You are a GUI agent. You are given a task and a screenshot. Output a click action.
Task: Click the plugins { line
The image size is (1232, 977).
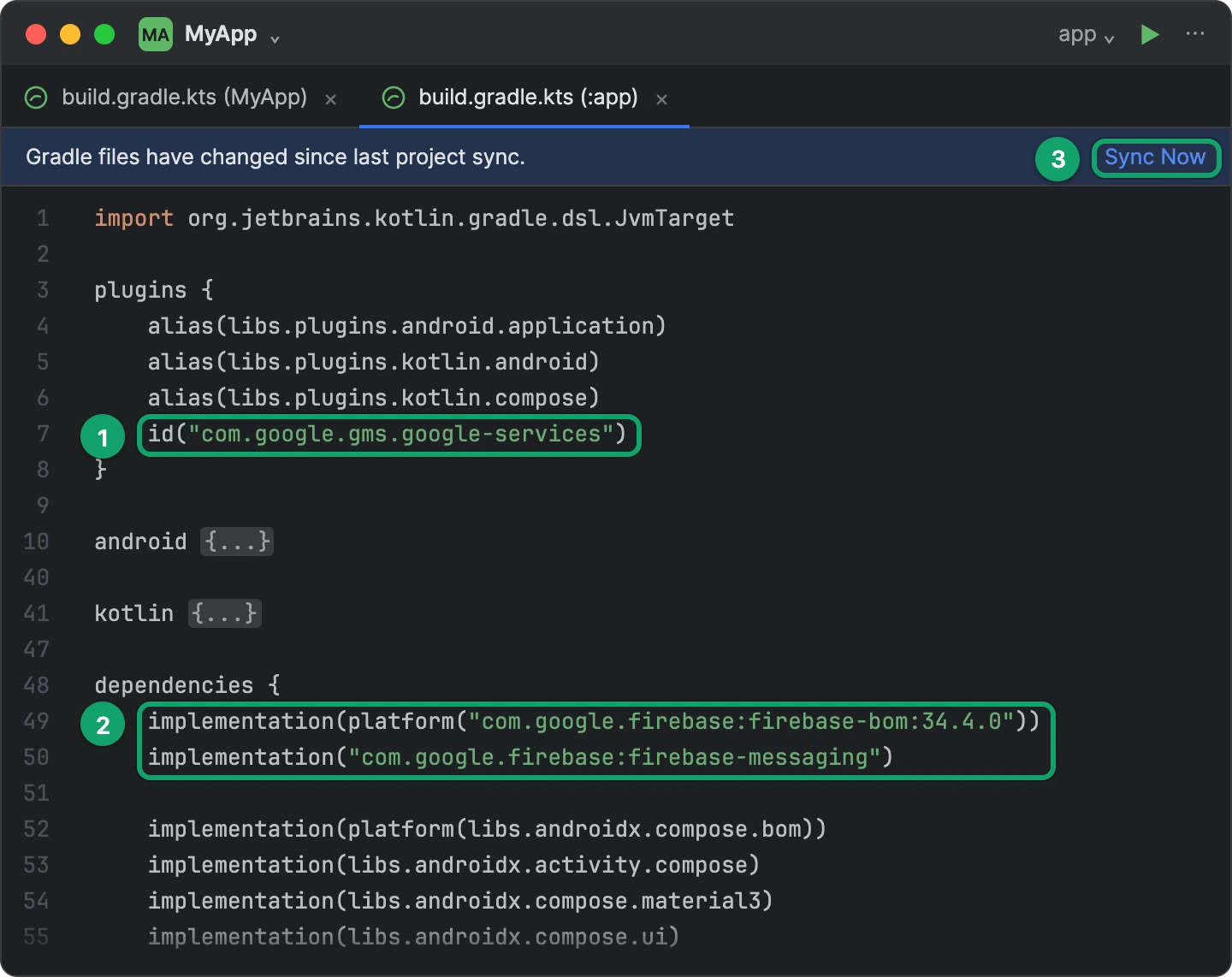pyautogui.click(x=154, y=290)
